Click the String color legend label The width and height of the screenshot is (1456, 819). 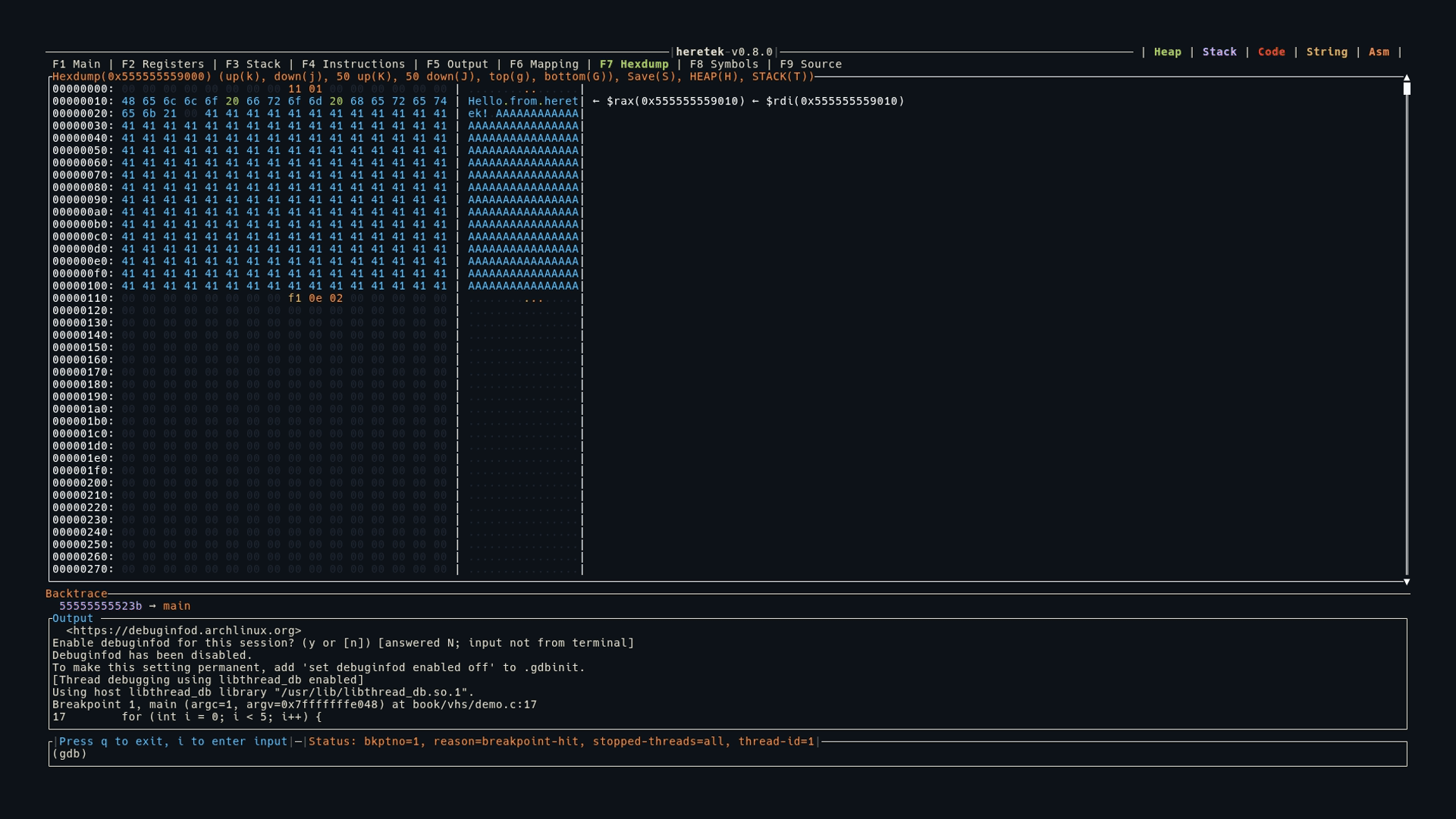point(1326,52)
